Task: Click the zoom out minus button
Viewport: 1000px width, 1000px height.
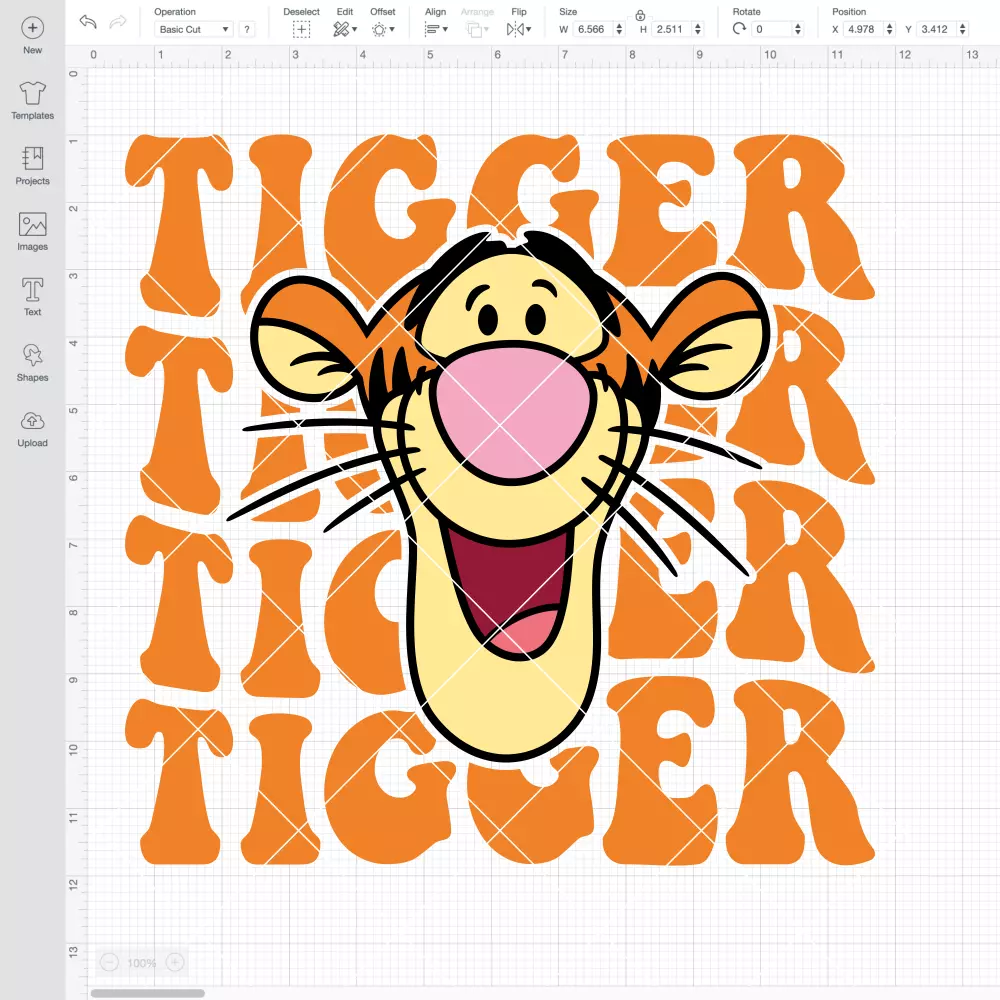Action: pos(110,962)
